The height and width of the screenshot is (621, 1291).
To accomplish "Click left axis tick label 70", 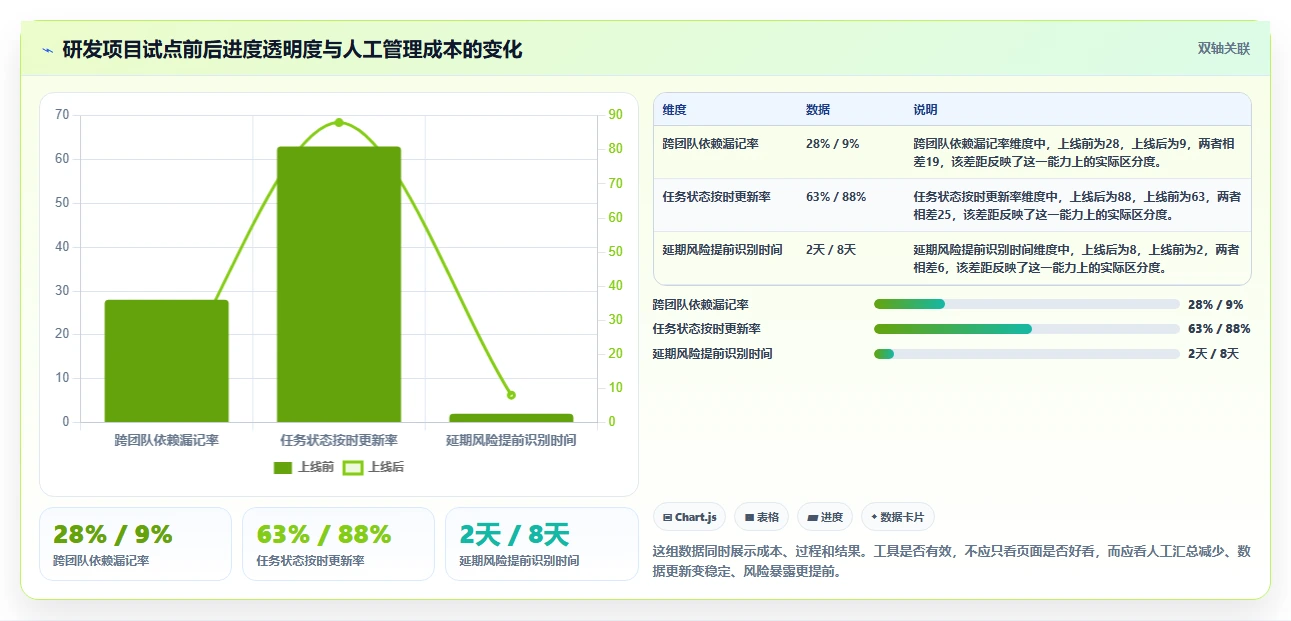I will (x=62, y=115).
